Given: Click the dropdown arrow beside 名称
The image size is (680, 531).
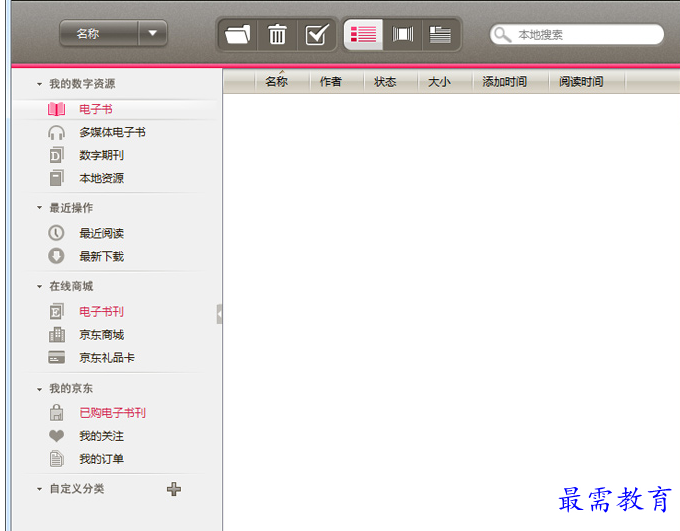Looking at the screenshot, I should pyautogui.click(x=153, y=33).
